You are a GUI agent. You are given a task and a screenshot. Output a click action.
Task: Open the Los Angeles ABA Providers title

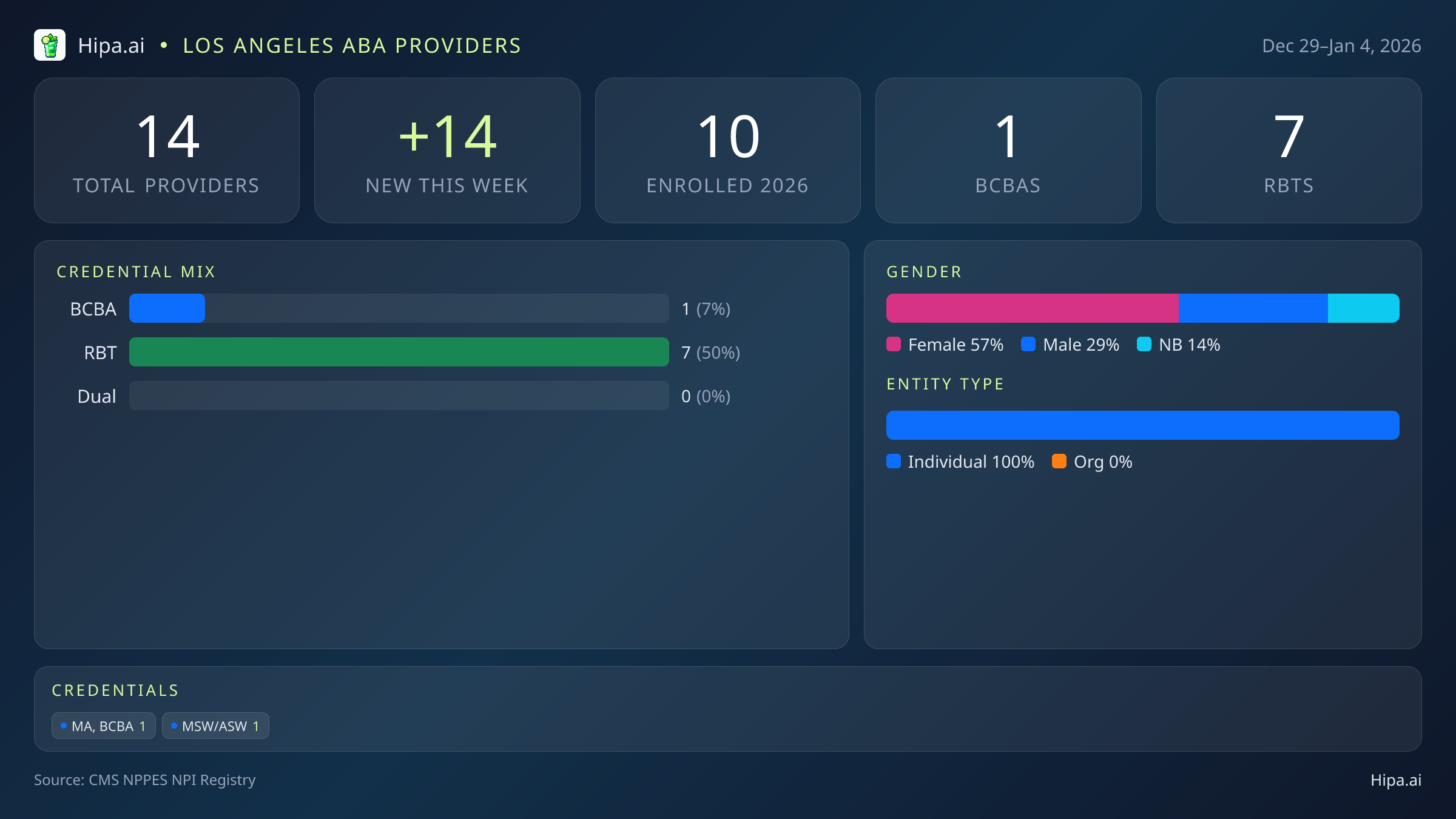[352, 45]
